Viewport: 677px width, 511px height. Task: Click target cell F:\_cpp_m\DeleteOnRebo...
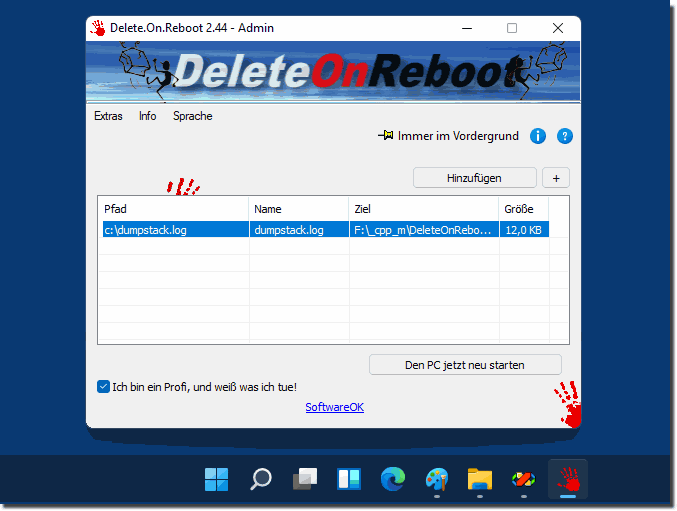tap(424, 230)
